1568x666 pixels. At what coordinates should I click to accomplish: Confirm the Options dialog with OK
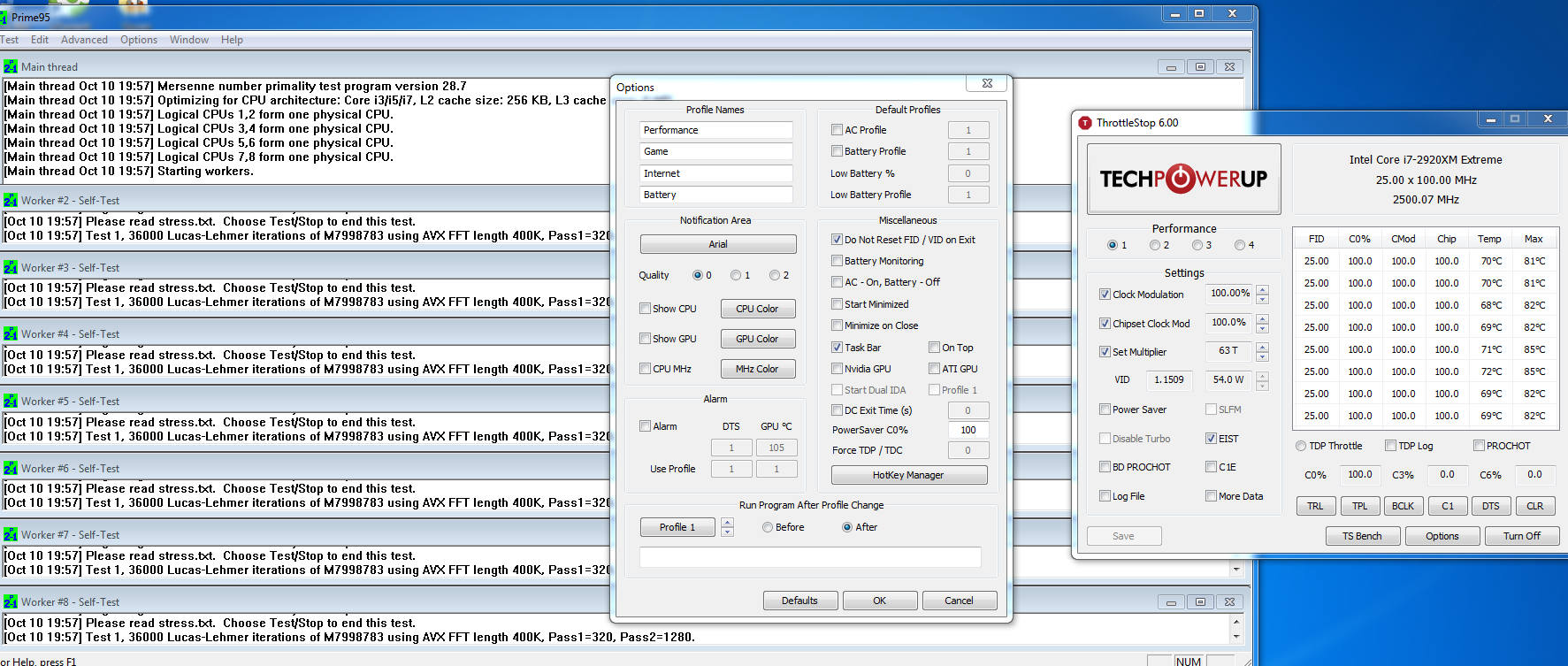879,601
